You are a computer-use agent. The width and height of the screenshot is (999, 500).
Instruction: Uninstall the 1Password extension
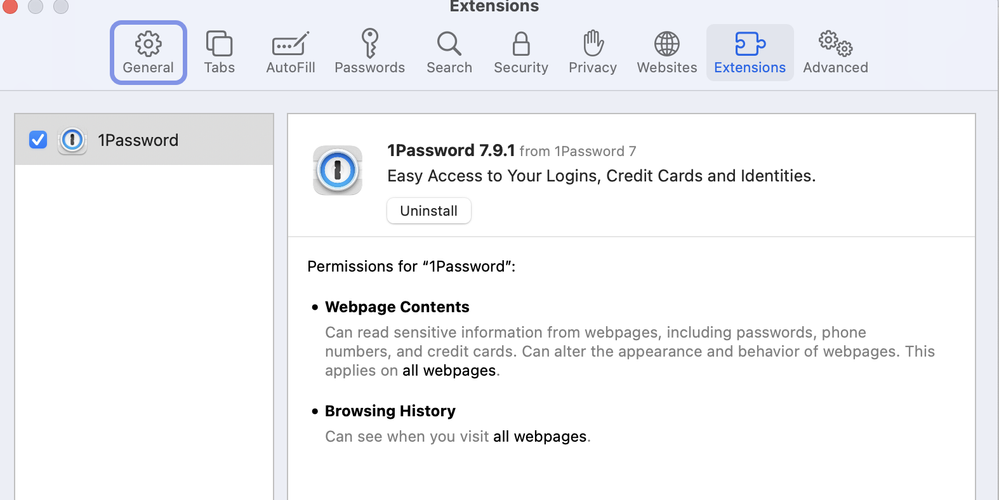coord(428,211)
